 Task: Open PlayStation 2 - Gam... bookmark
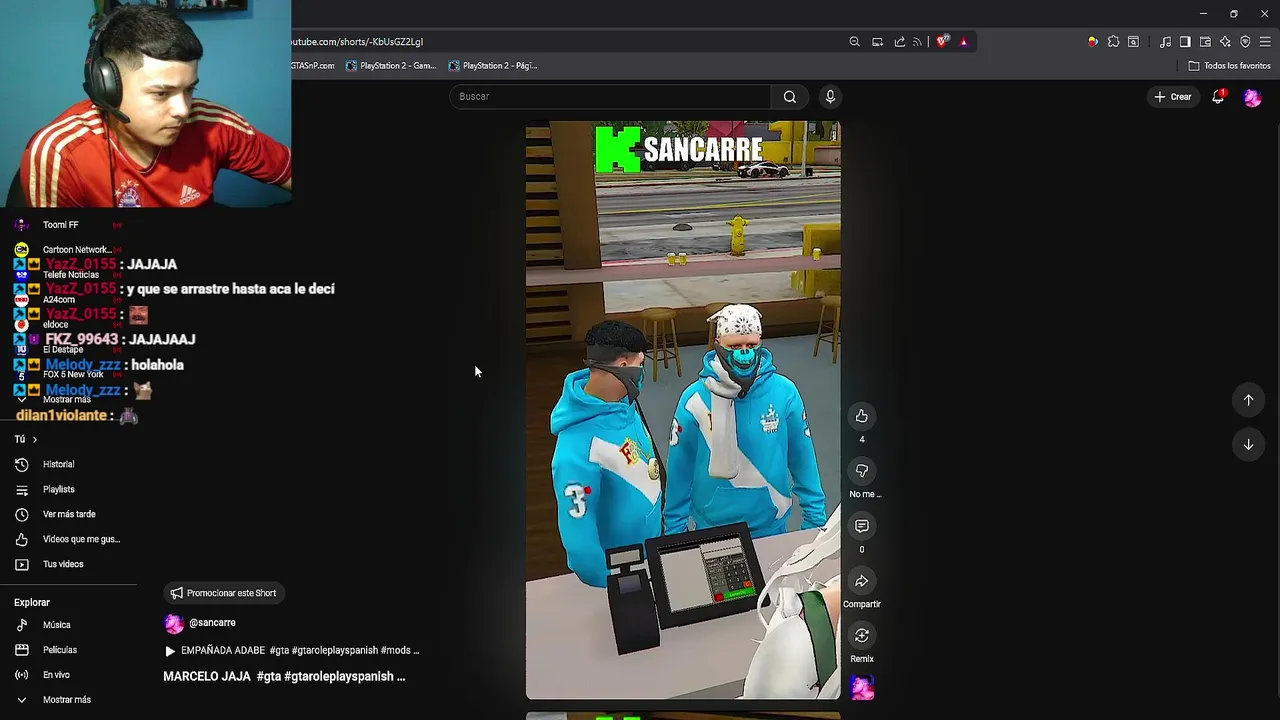pos(391,66)
